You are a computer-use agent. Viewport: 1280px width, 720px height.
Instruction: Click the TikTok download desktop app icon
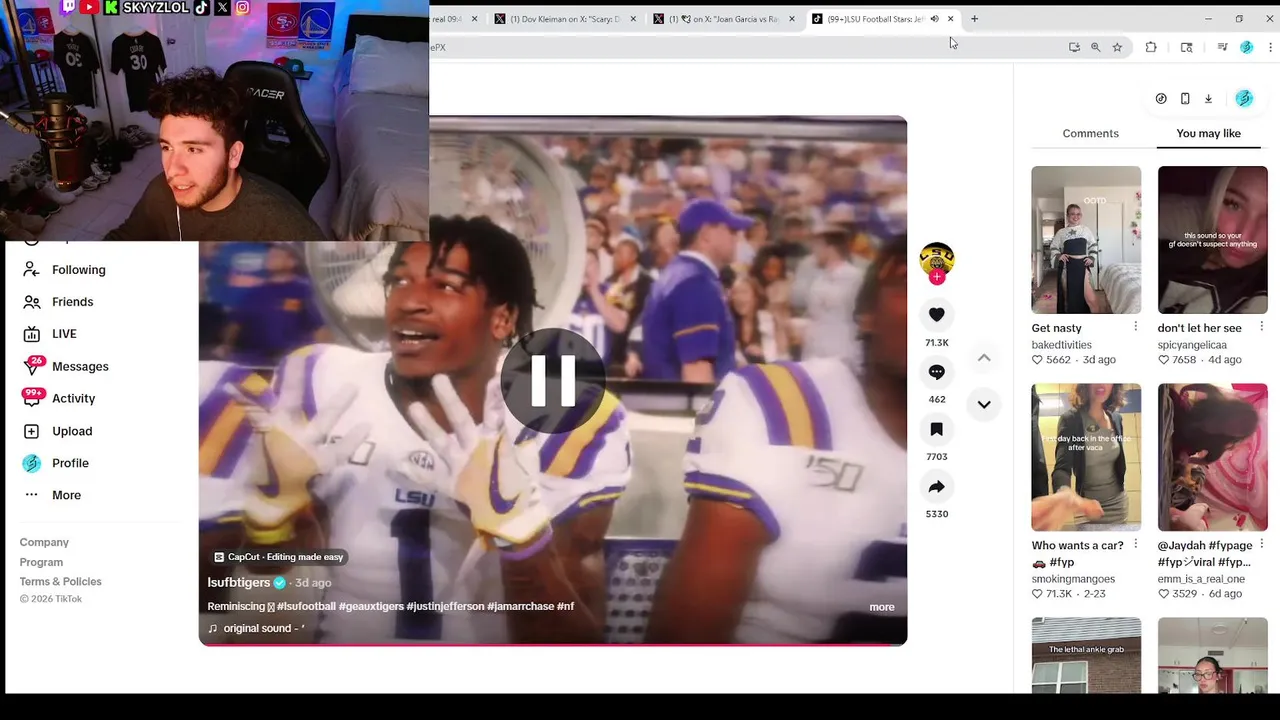[x=1208, y=99]
